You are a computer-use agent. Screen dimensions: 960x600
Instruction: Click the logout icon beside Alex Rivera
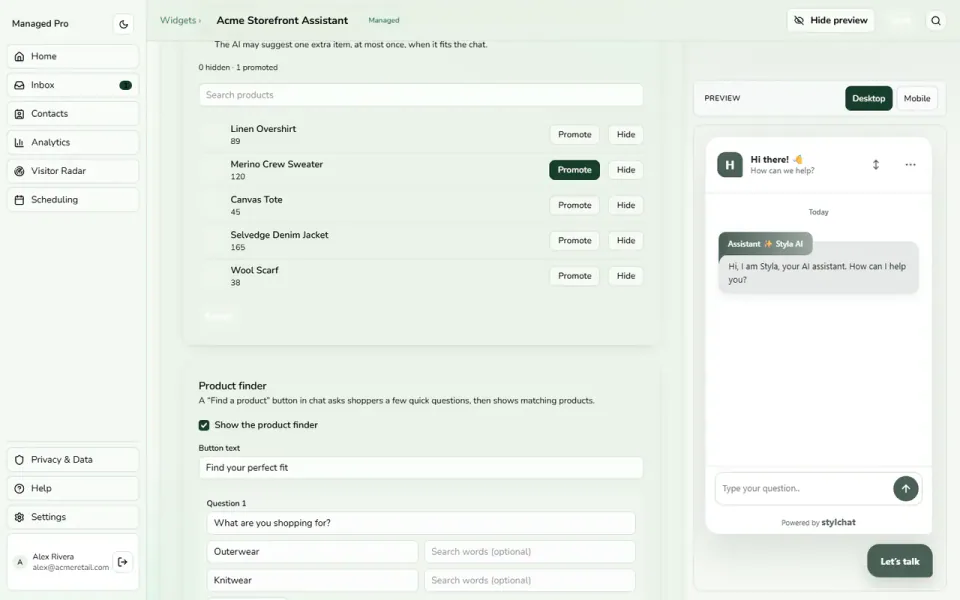[x=122, y=561]
